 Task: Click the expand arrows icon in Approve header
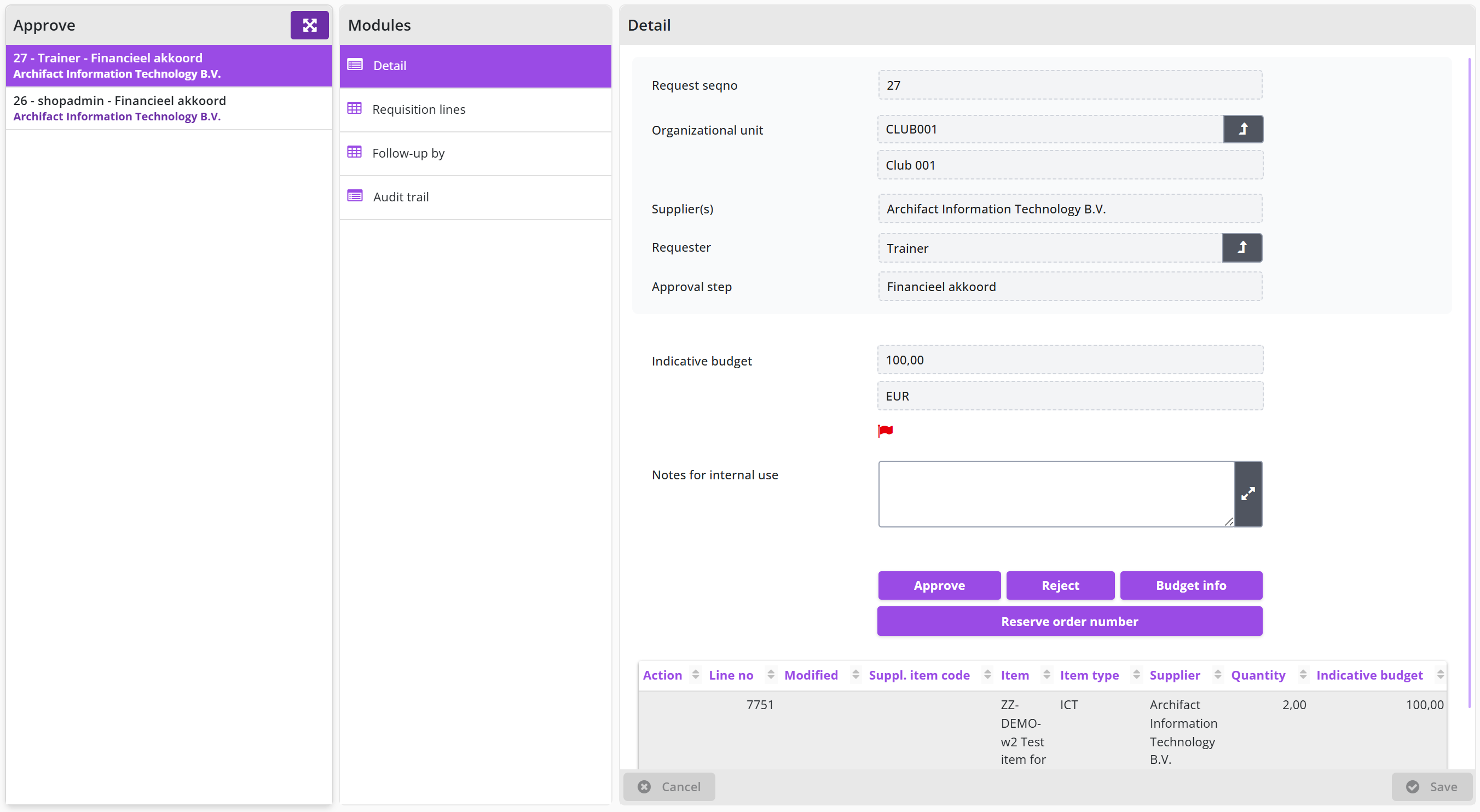(x=309, y=25)
